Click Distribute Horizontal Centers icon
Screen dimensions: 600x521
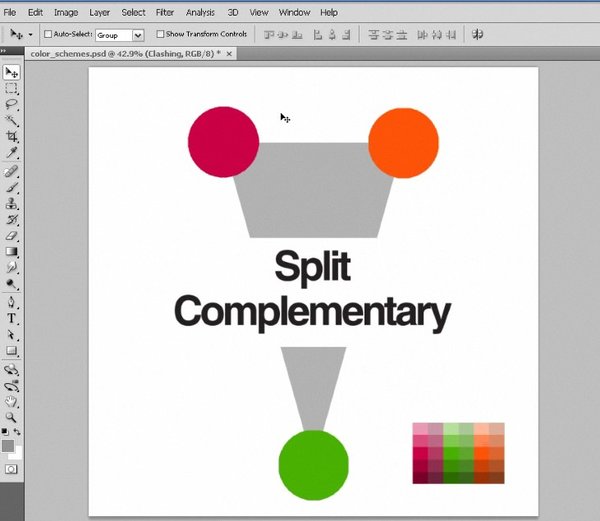coord(437,35)
